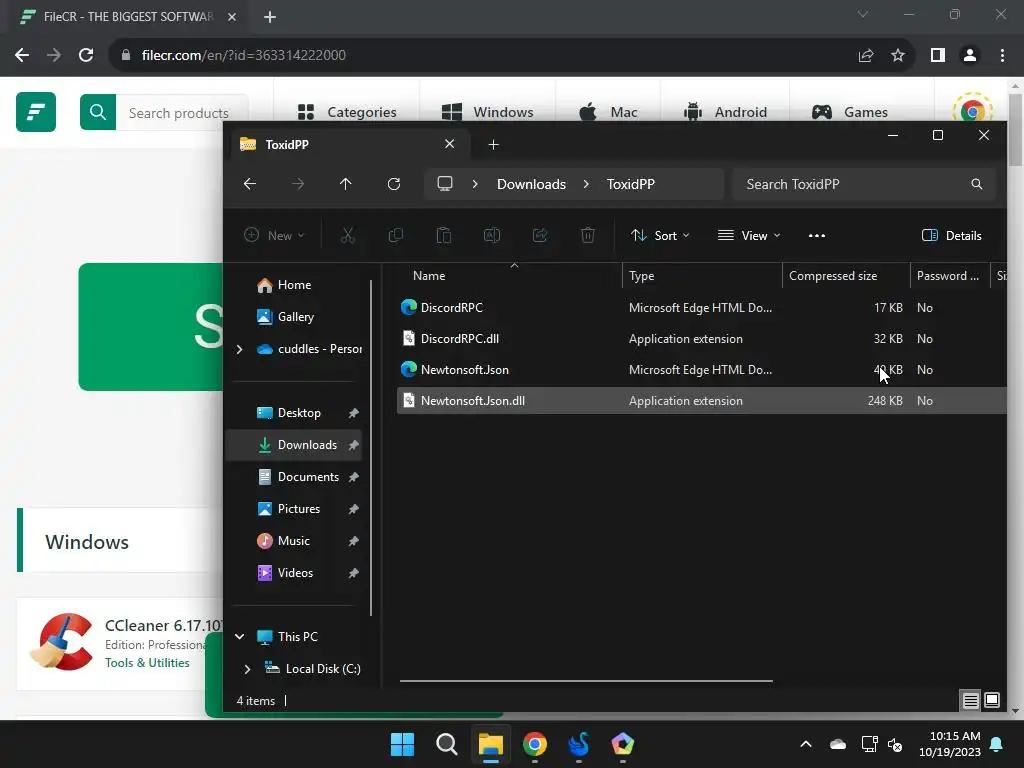Open the View dropdown

tap(749, 236)
